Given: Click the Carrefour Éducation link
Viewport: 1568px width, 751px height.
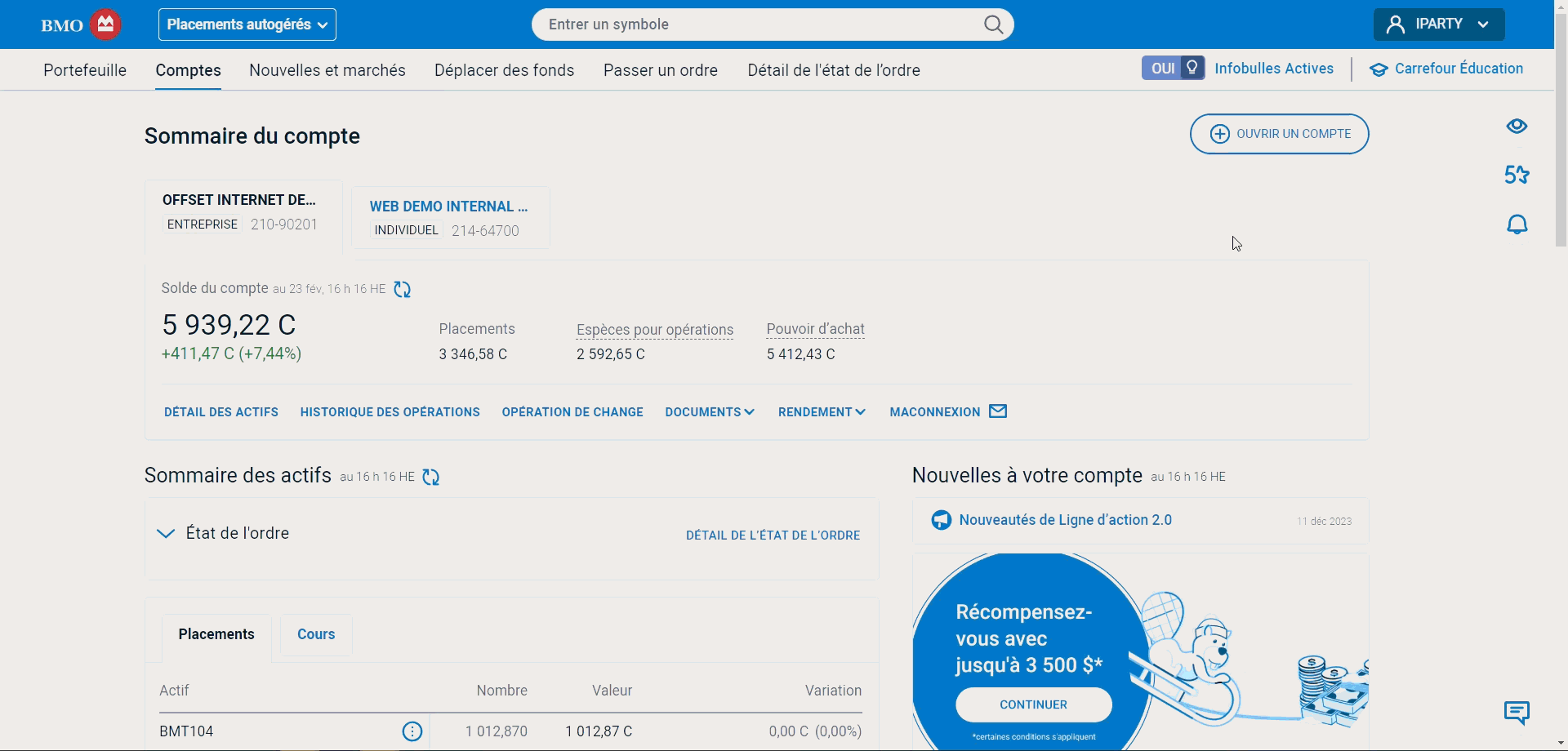Looking at the screenshot, I should (x=1459, y=69).
